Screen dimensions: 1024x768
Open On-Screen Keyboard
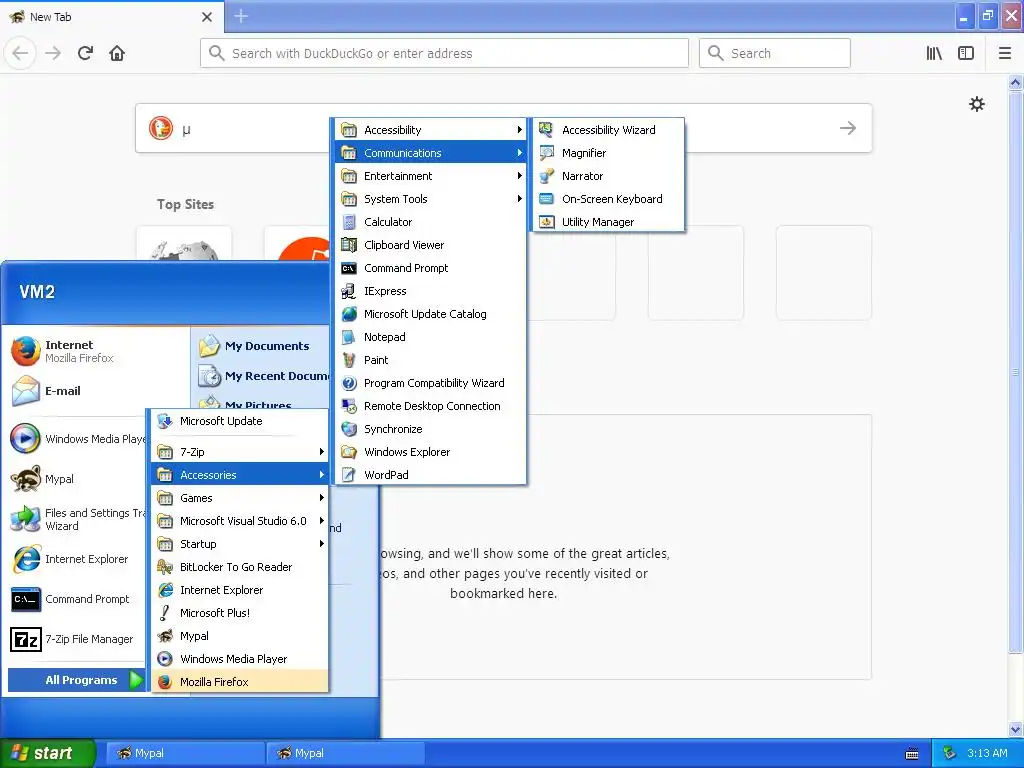coord(608,199)
